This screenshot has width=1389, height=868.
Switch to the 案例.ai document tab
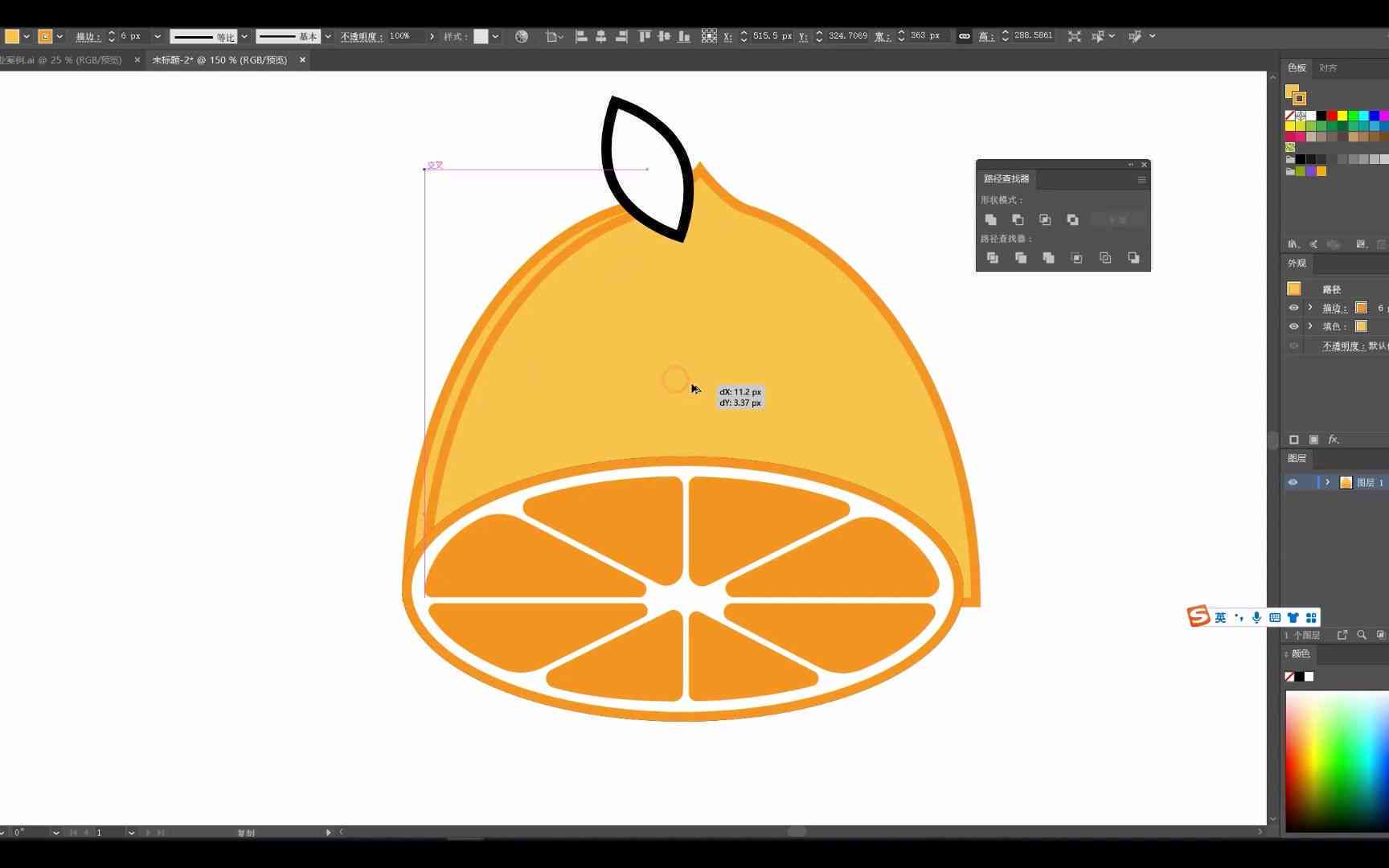pos(60,60)
